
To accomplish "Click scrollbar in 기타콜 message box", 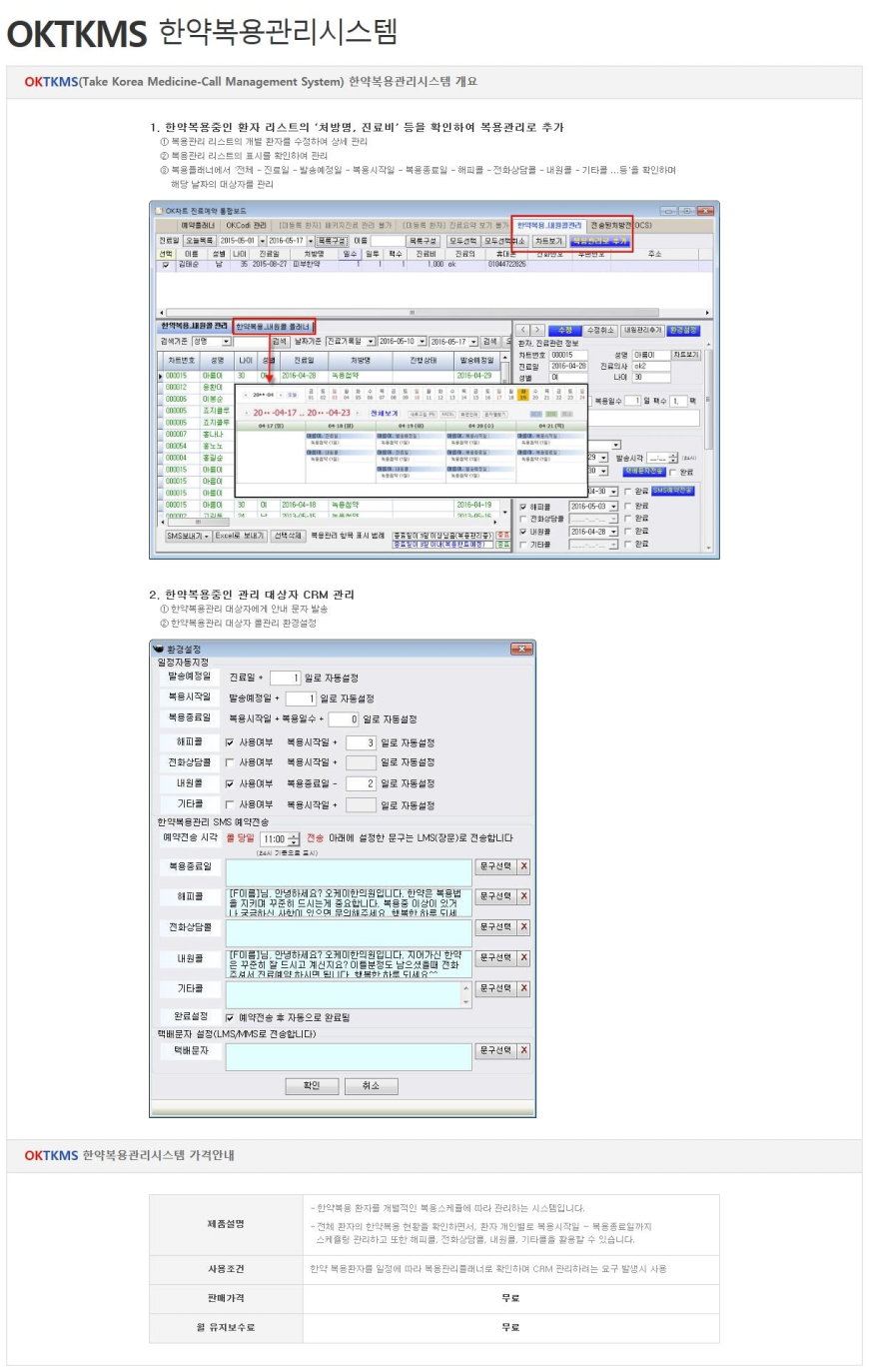I will pyautogui.click(x=465, y=994).
